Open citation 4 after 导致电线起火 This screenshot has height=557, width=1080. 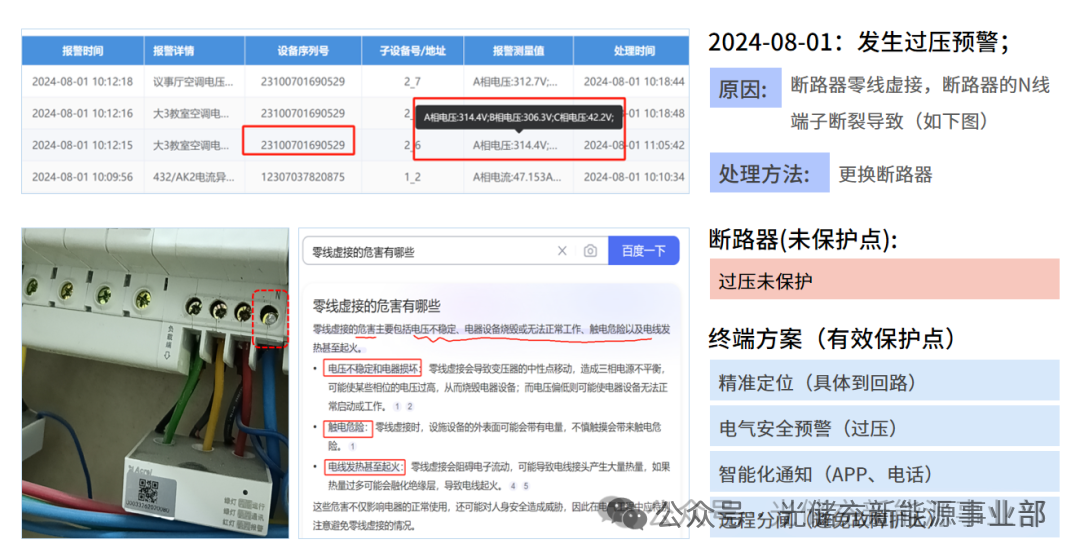tap(513, 485)
